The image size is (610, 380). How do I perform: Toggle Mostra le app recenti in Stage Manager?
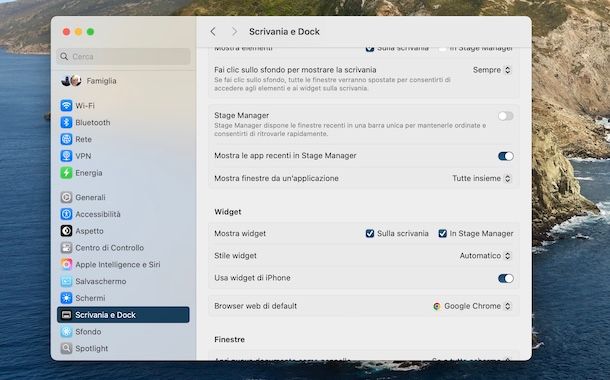(x=505, y=156)
